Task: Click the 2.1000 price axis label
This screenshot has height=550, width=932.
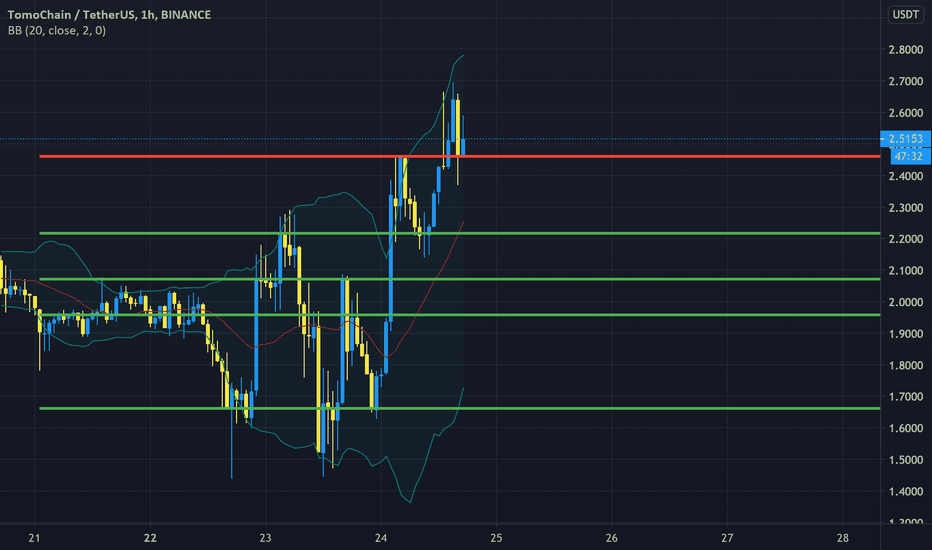Action: point(905,271)
